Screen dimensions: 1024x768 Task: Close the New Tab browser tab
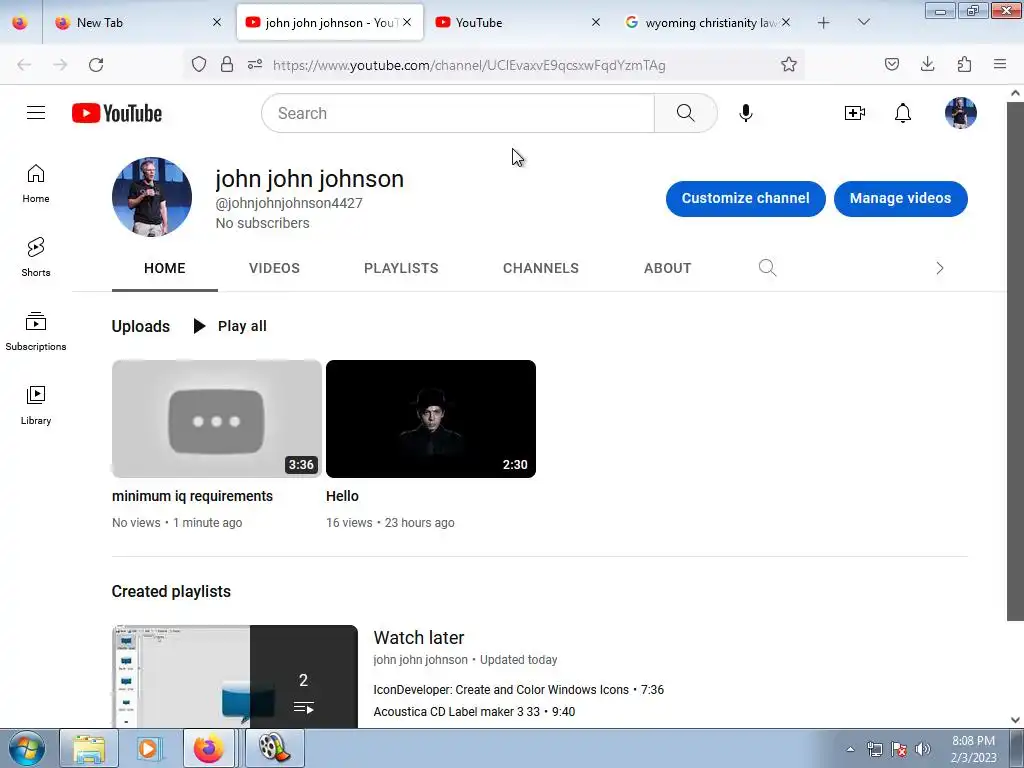[x=217, y=23]
